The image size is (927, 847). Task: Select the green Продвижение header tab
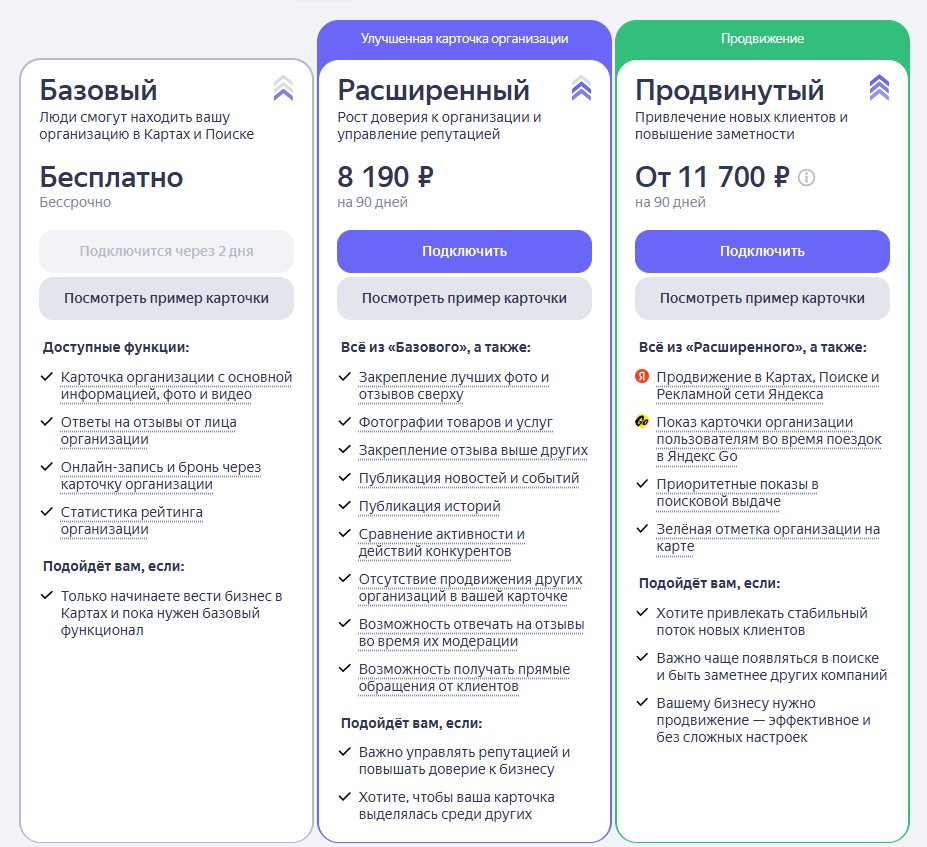tap(762, 39)
